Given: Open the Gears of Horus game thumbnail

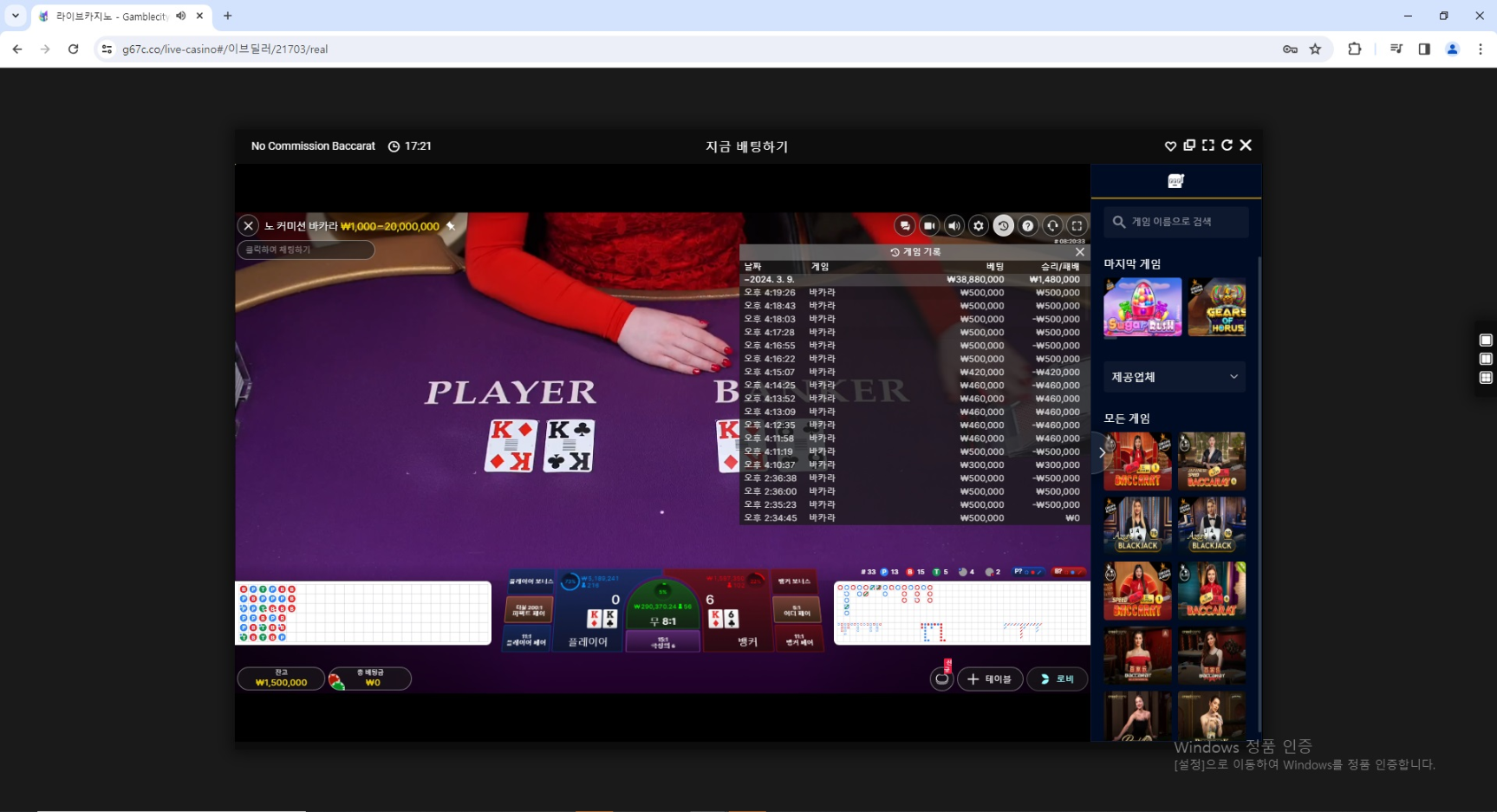Looking at the screenshot, I should click(1217, 308).
